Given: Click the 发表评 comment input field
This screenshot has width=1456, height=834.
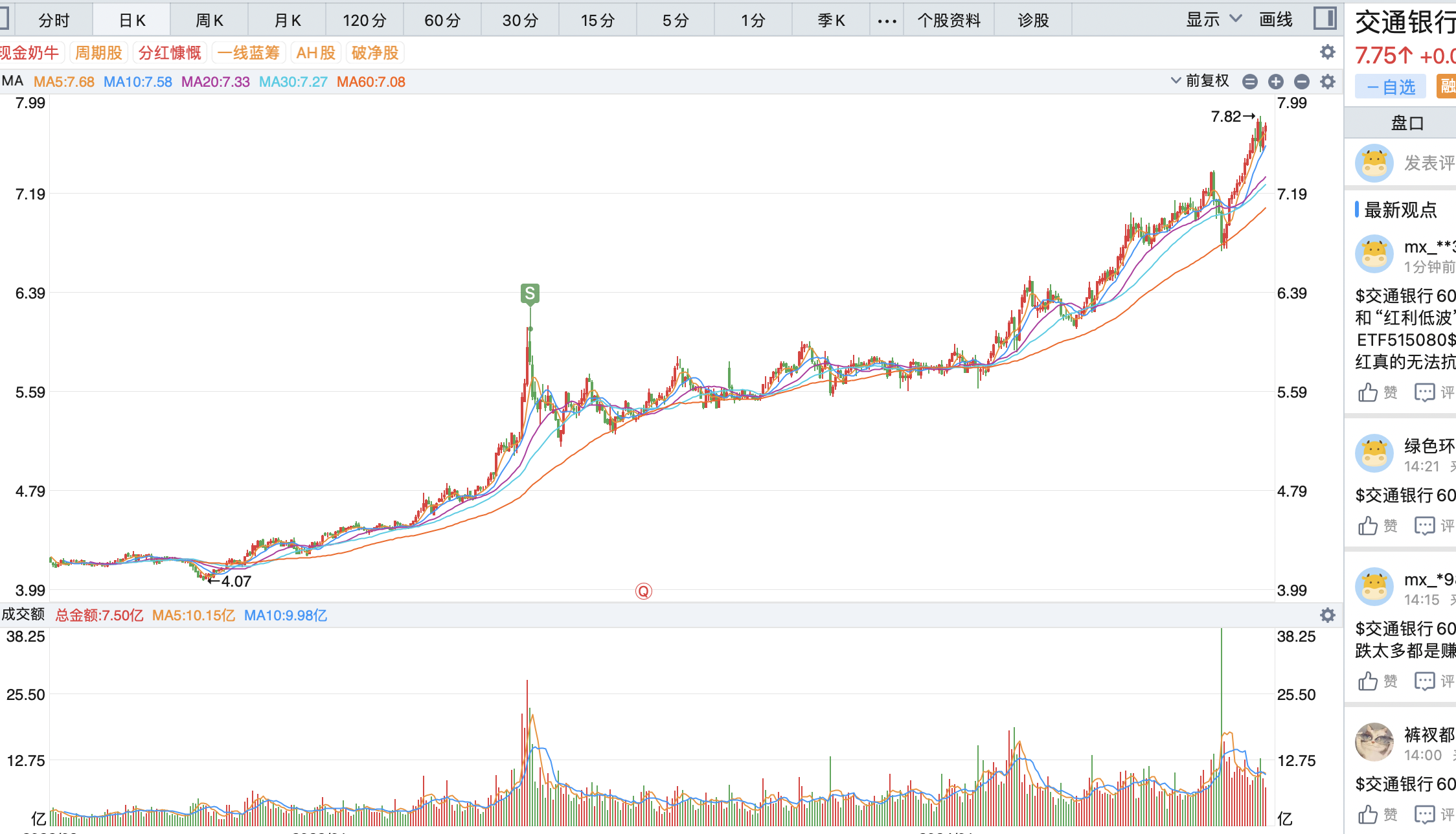Looking at the screenshot, I should pos(1428,163).
